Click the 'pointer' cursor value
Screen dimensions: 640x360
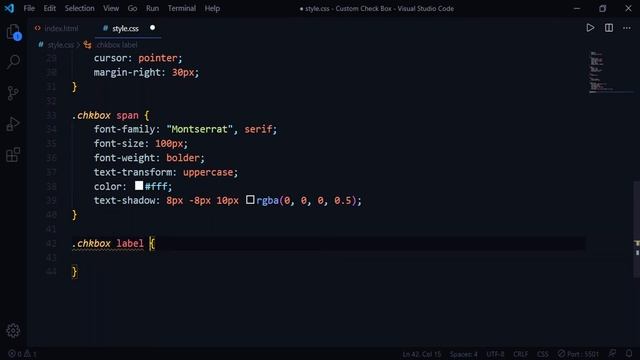158,58
